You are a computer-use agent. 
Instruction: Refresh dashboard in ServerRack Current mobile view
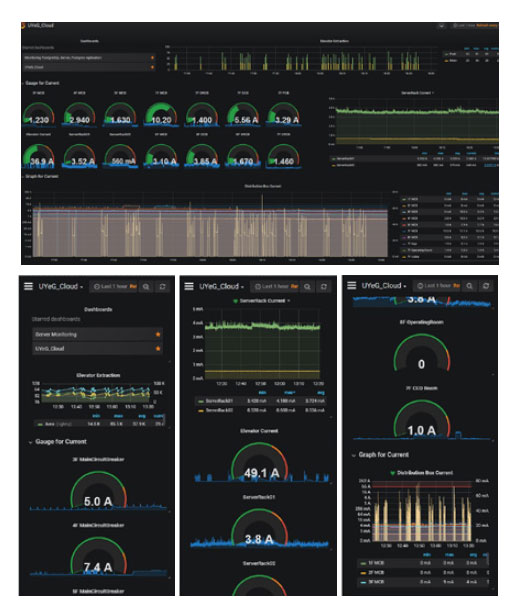click(x=324, y=287)
